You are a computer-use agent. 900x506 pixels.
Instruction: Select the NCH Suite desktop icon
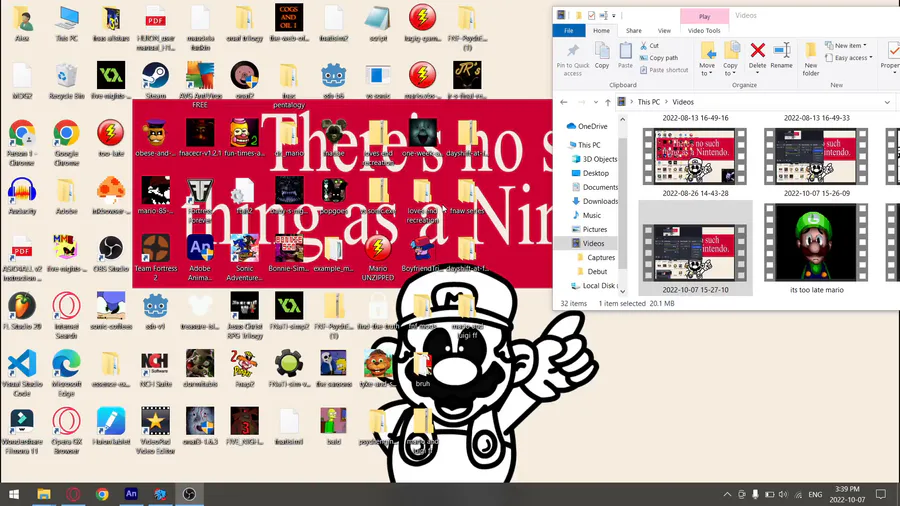click(155, 363)
